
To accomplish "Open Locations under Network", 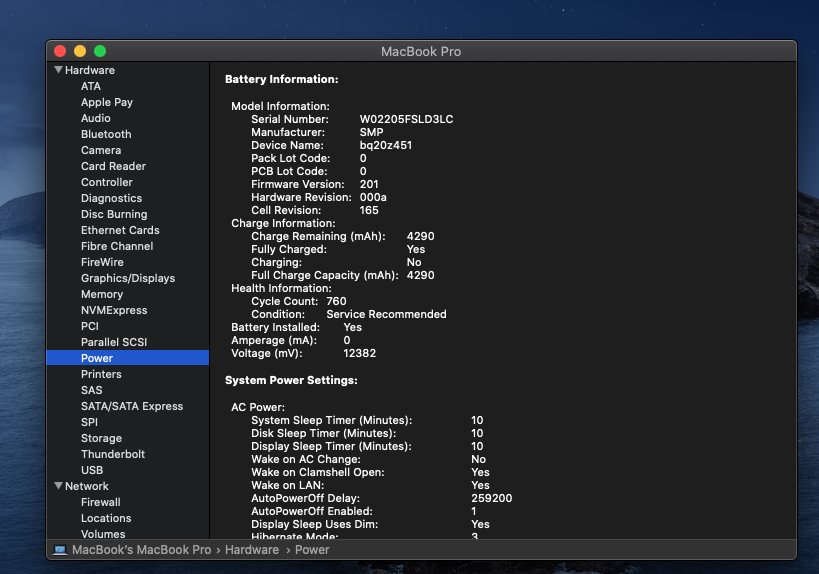I will point(106,518).
